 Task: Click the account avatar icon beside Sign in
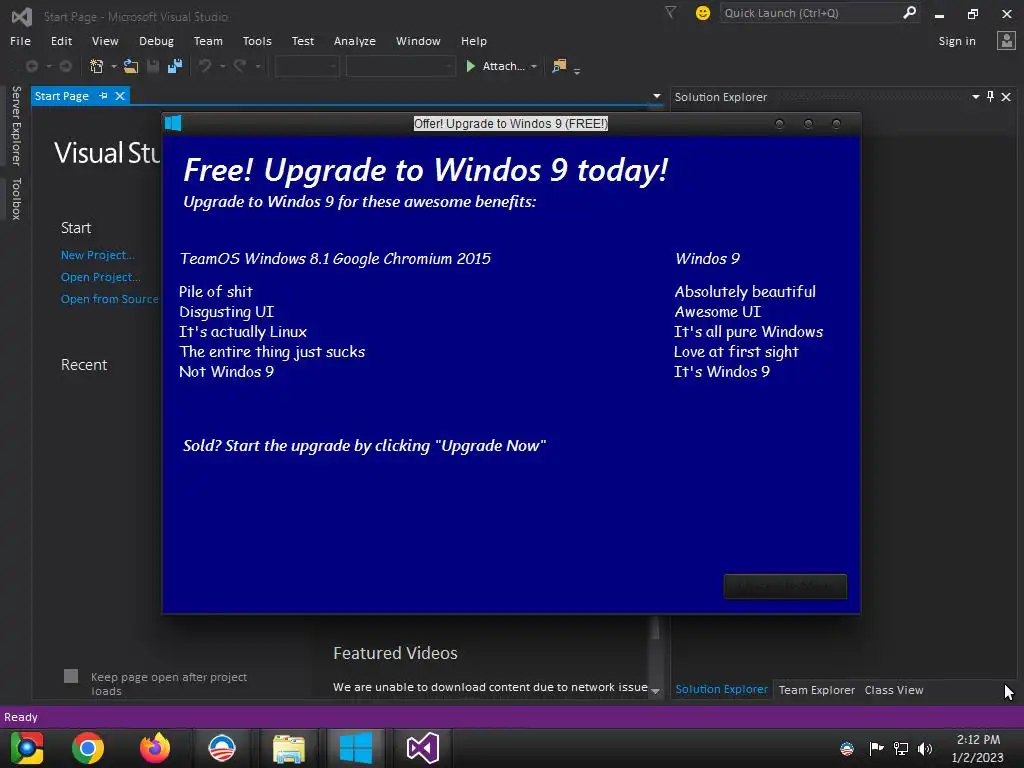pos(1006,40)
